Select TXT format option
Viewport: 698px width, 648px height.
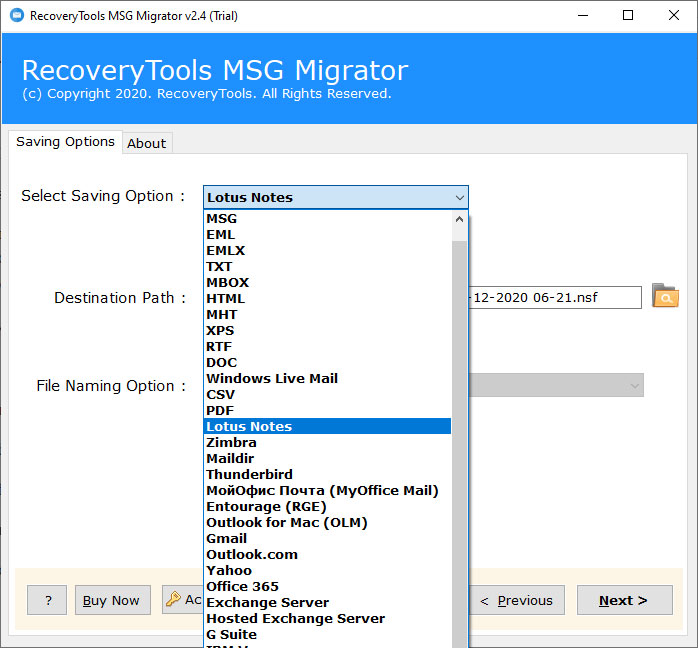[327, 267]
